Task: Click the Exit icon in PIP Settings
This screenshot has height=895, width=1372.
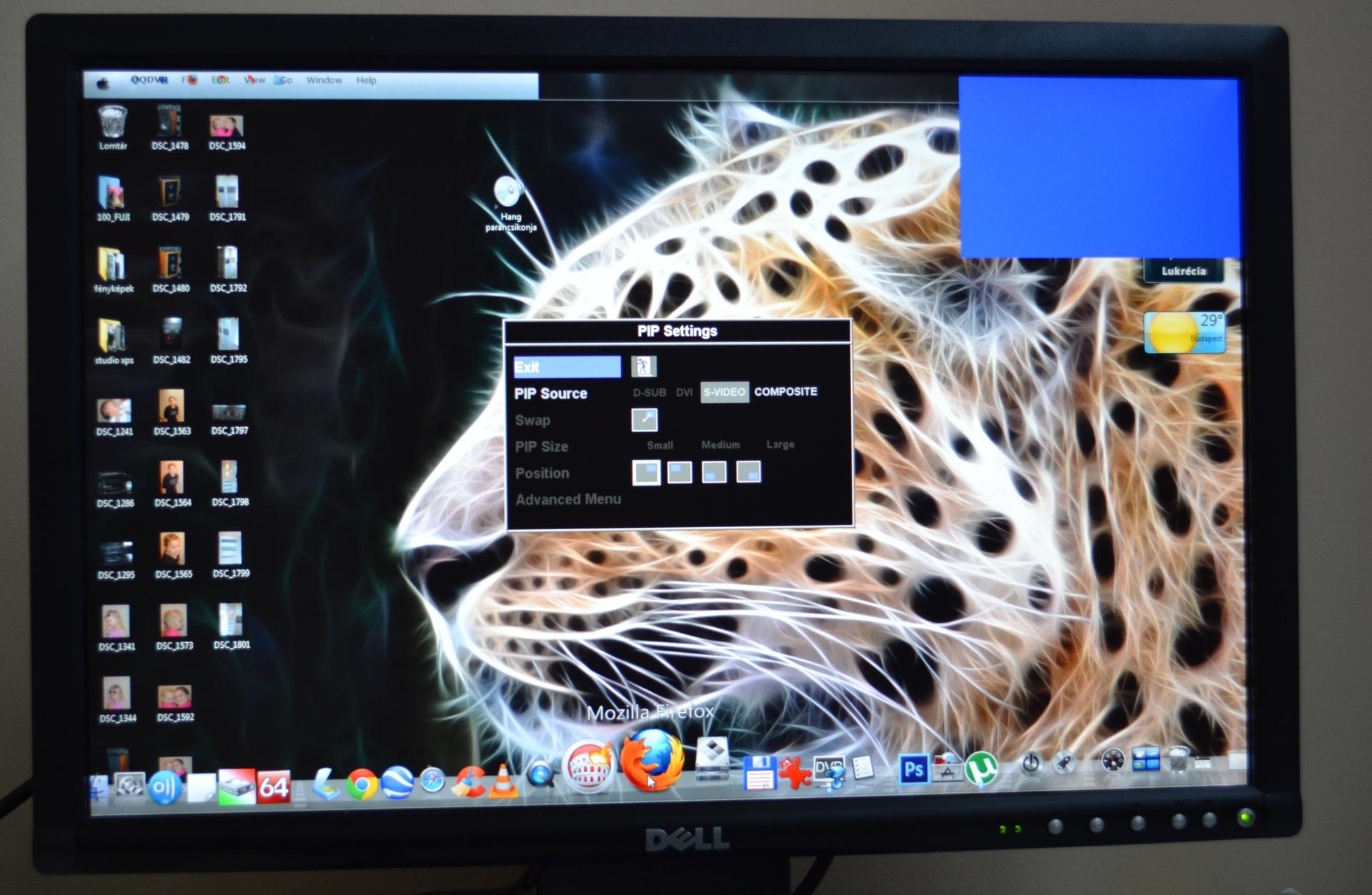Action: tap(644, 366)
